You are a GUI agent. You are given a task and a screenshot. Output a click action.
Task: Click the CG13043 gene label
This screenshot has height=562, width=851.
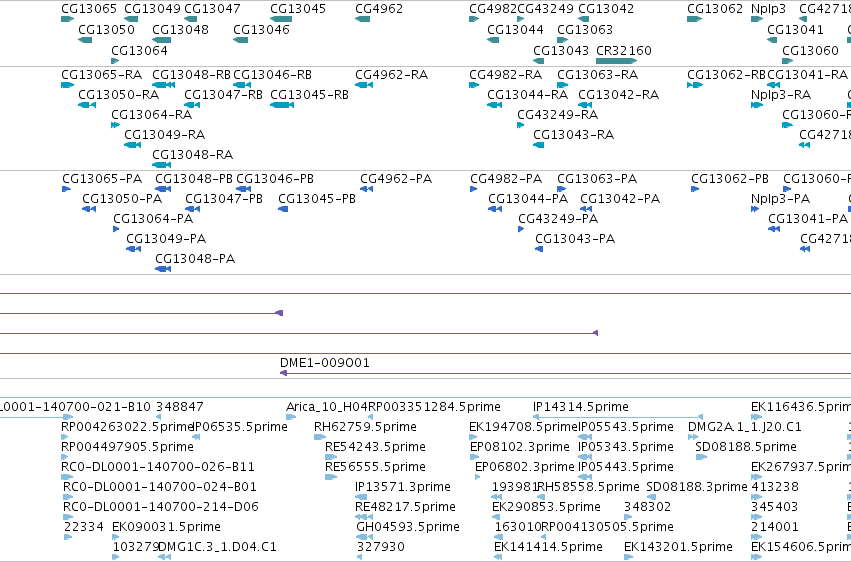pyautogui.click(x=561, y=50)
